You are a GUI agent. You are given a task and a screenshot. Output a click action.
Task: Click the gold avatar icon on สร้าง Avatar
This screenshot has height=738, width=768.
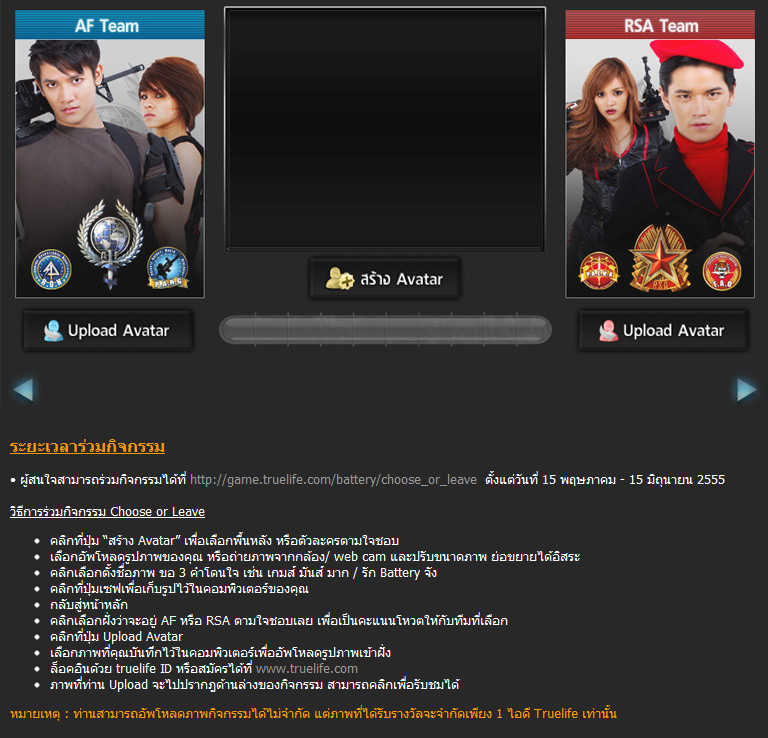click(339, 278)
